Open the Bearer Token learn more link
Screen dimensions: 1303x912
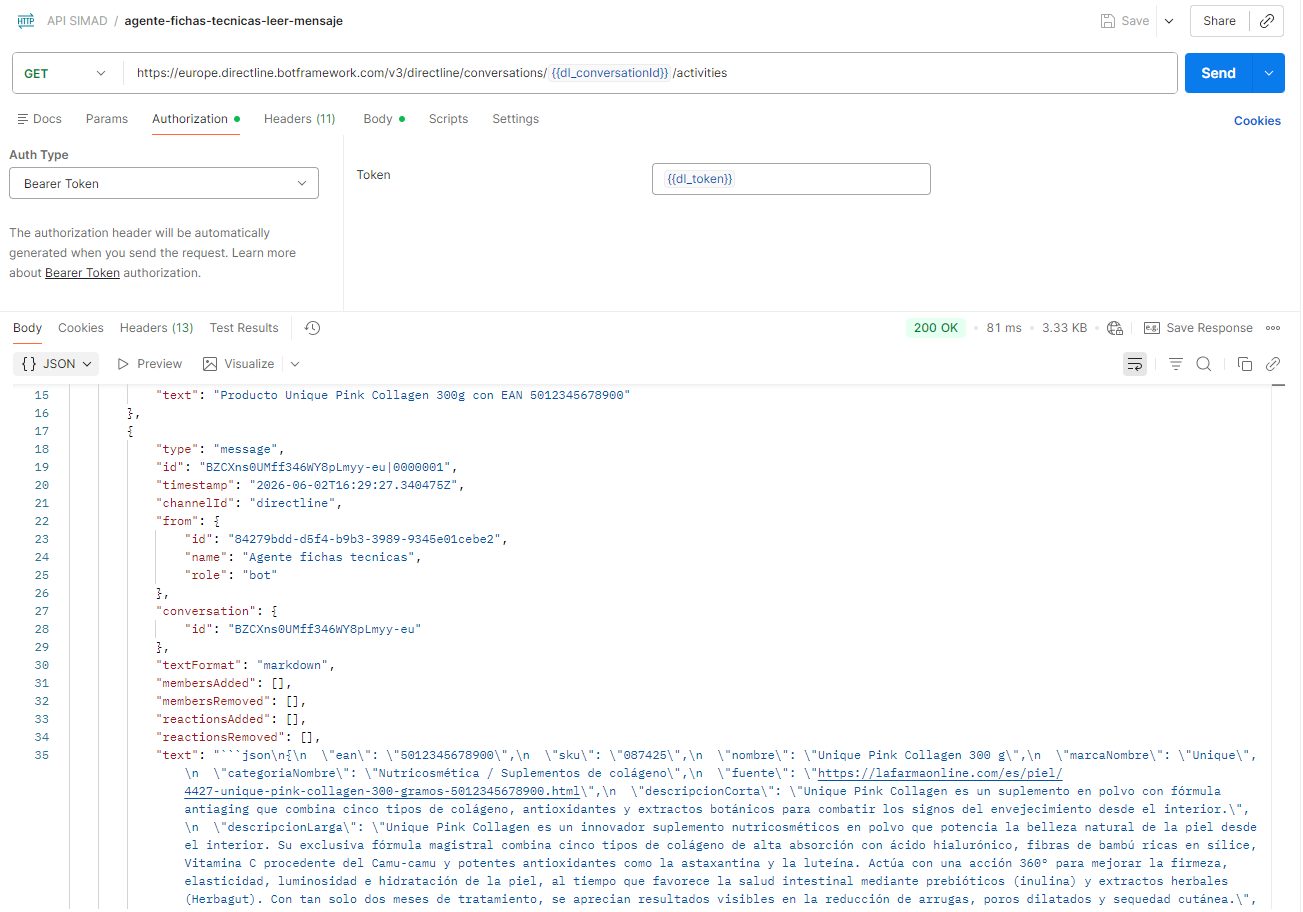pyautogui.click(x=82, y=273)
